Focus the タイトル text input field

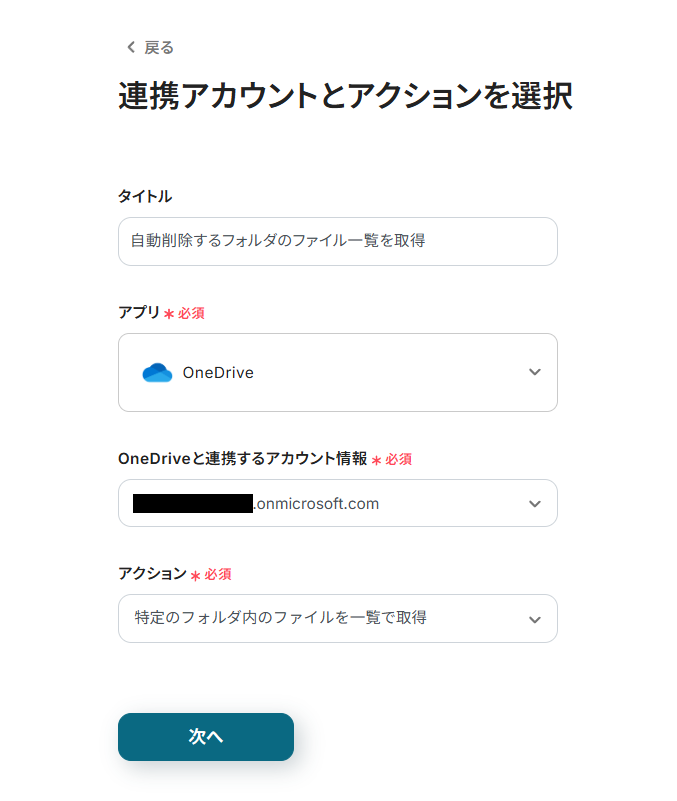coord(337,241)
